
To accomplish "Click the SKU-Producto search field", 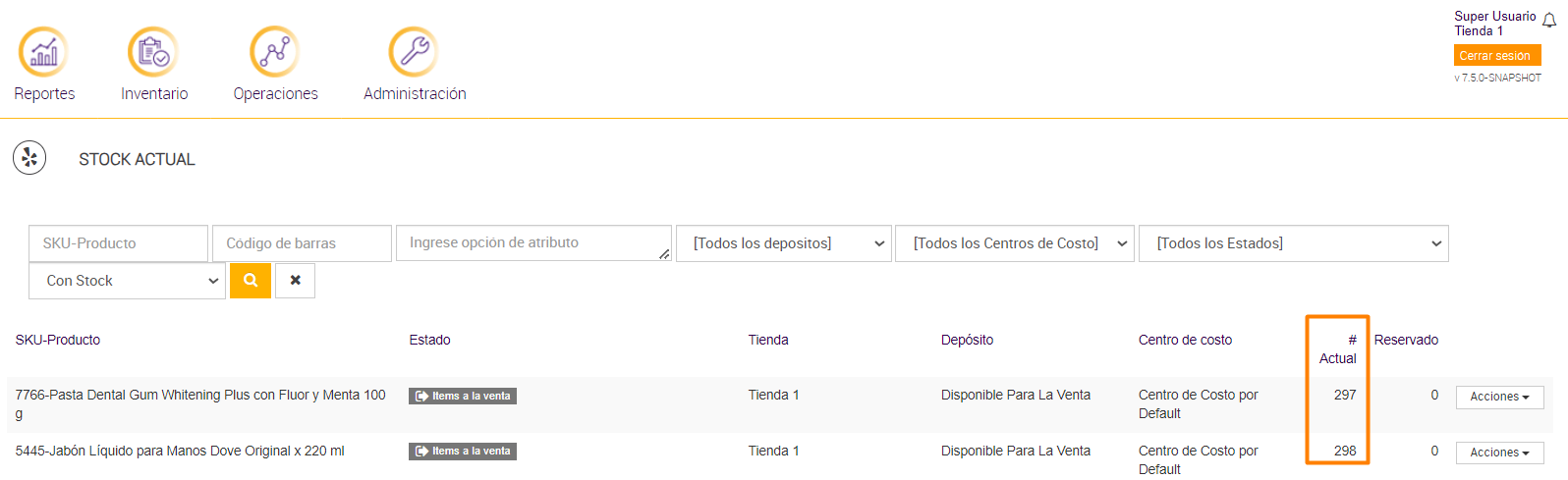I will pos(118,243).
